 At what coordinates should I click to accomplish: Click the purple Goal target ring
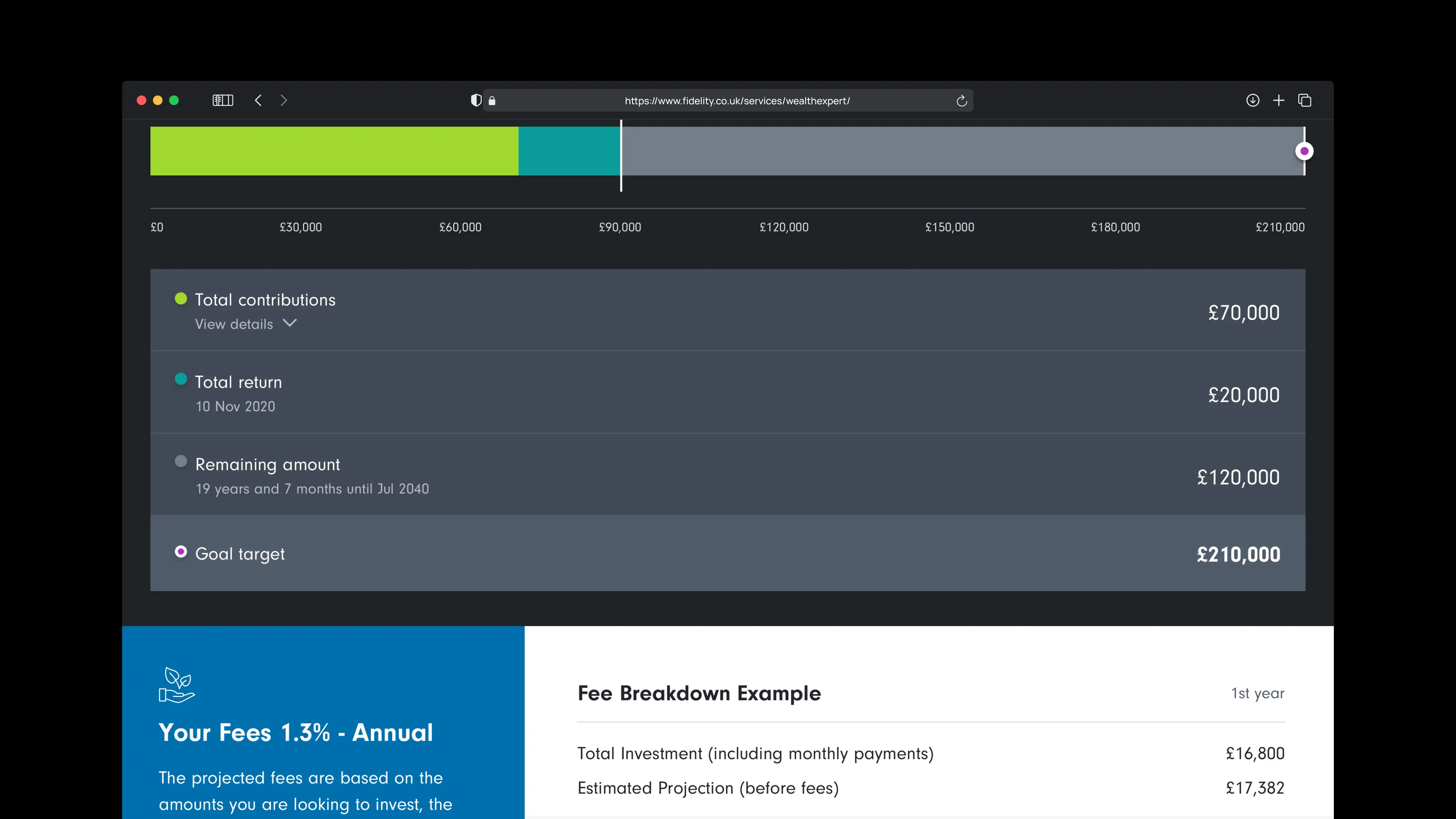(181, 551)
